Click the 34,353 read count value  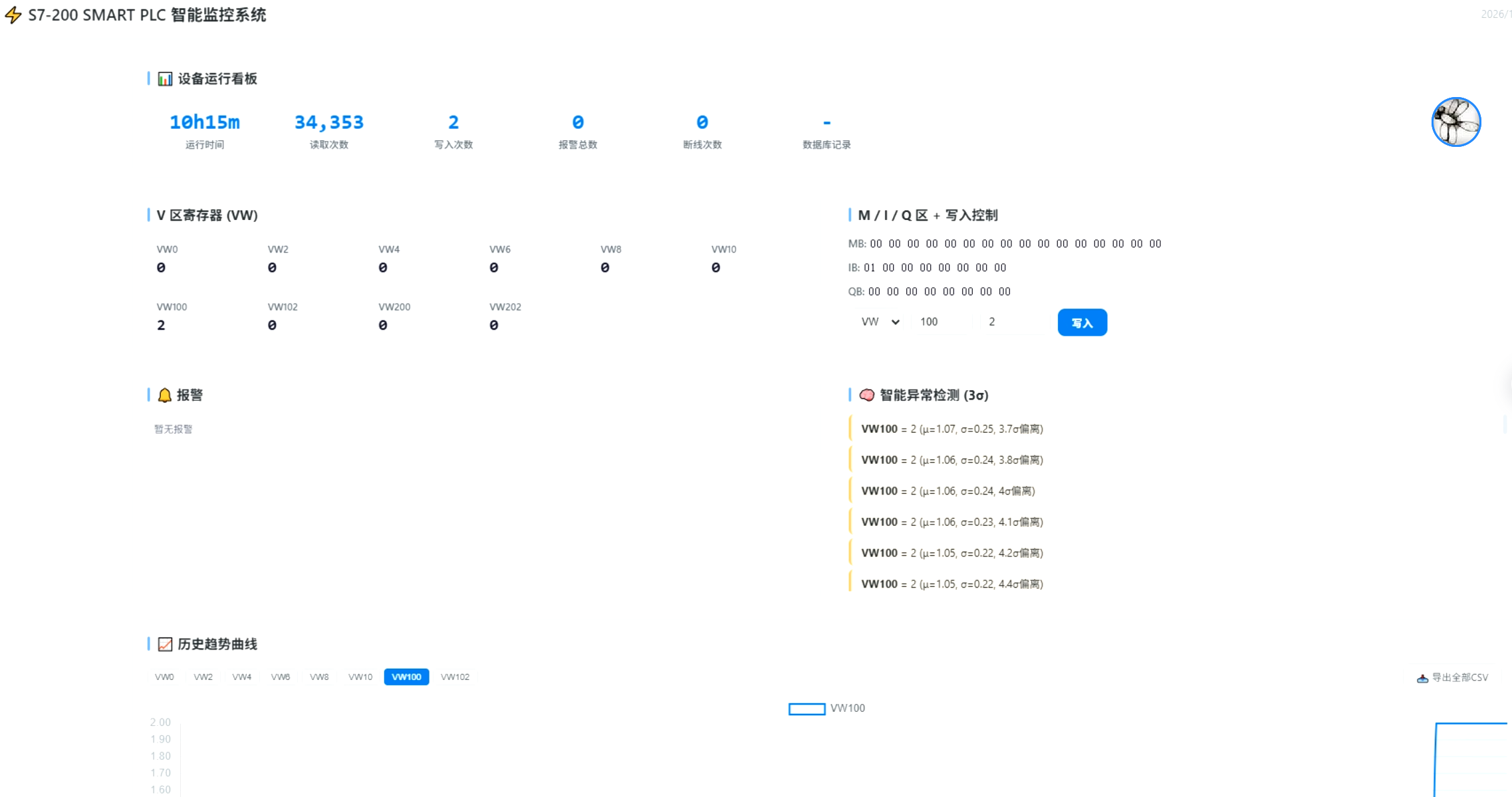tap(329, 122)
